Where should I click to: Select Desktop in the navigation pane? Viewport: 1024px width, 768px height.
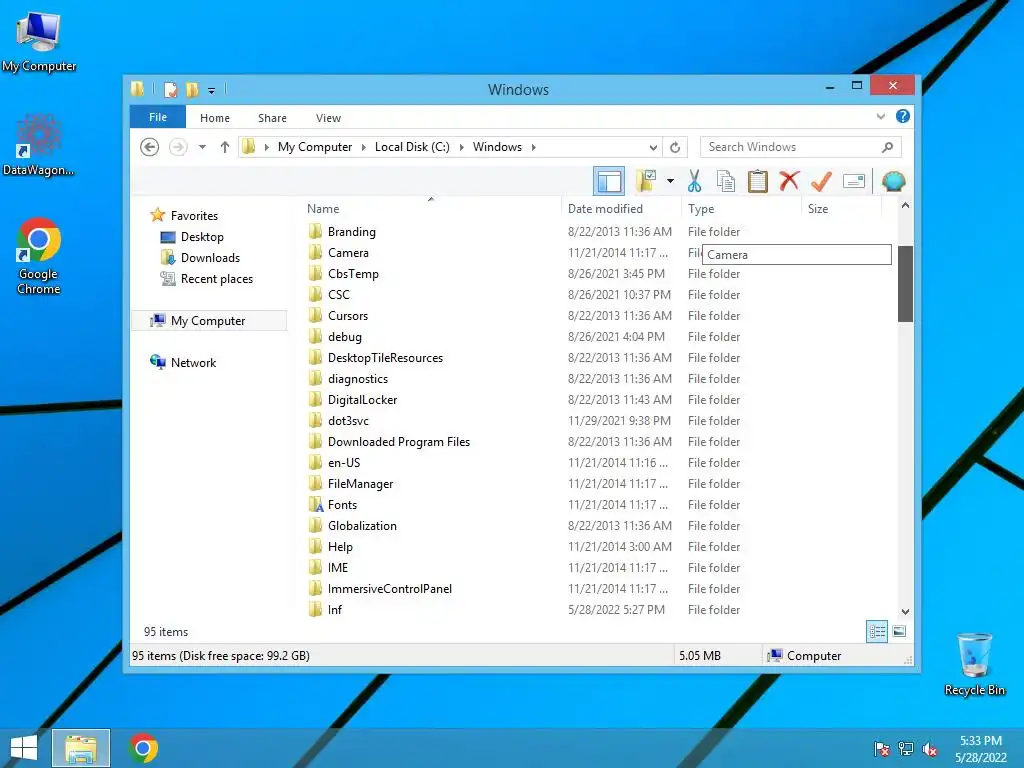coord(202,237)
